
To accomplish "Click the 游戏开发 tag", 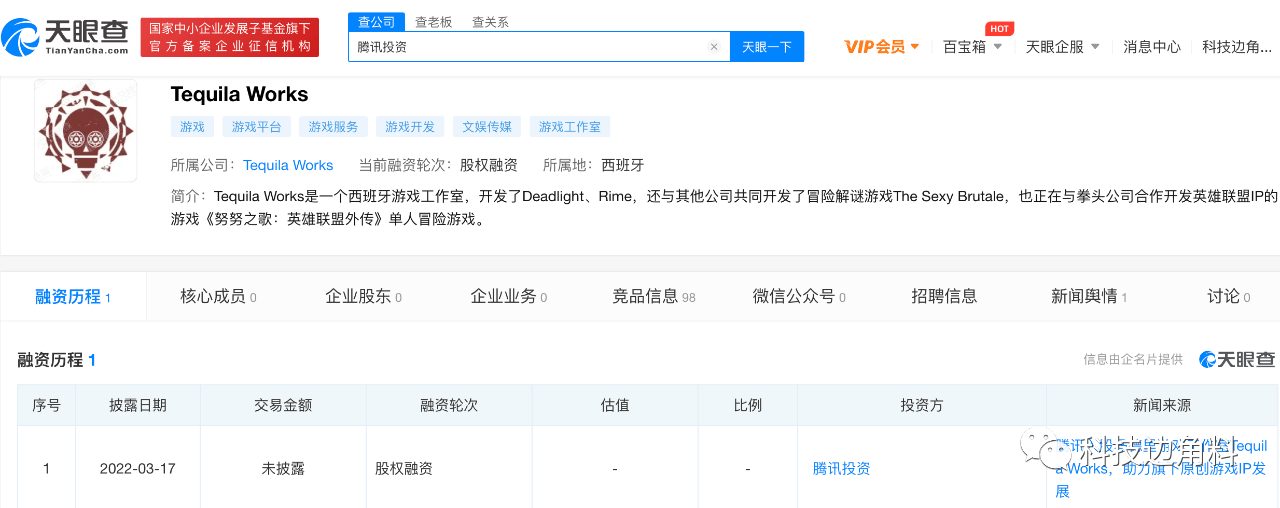I will point(410,127).
